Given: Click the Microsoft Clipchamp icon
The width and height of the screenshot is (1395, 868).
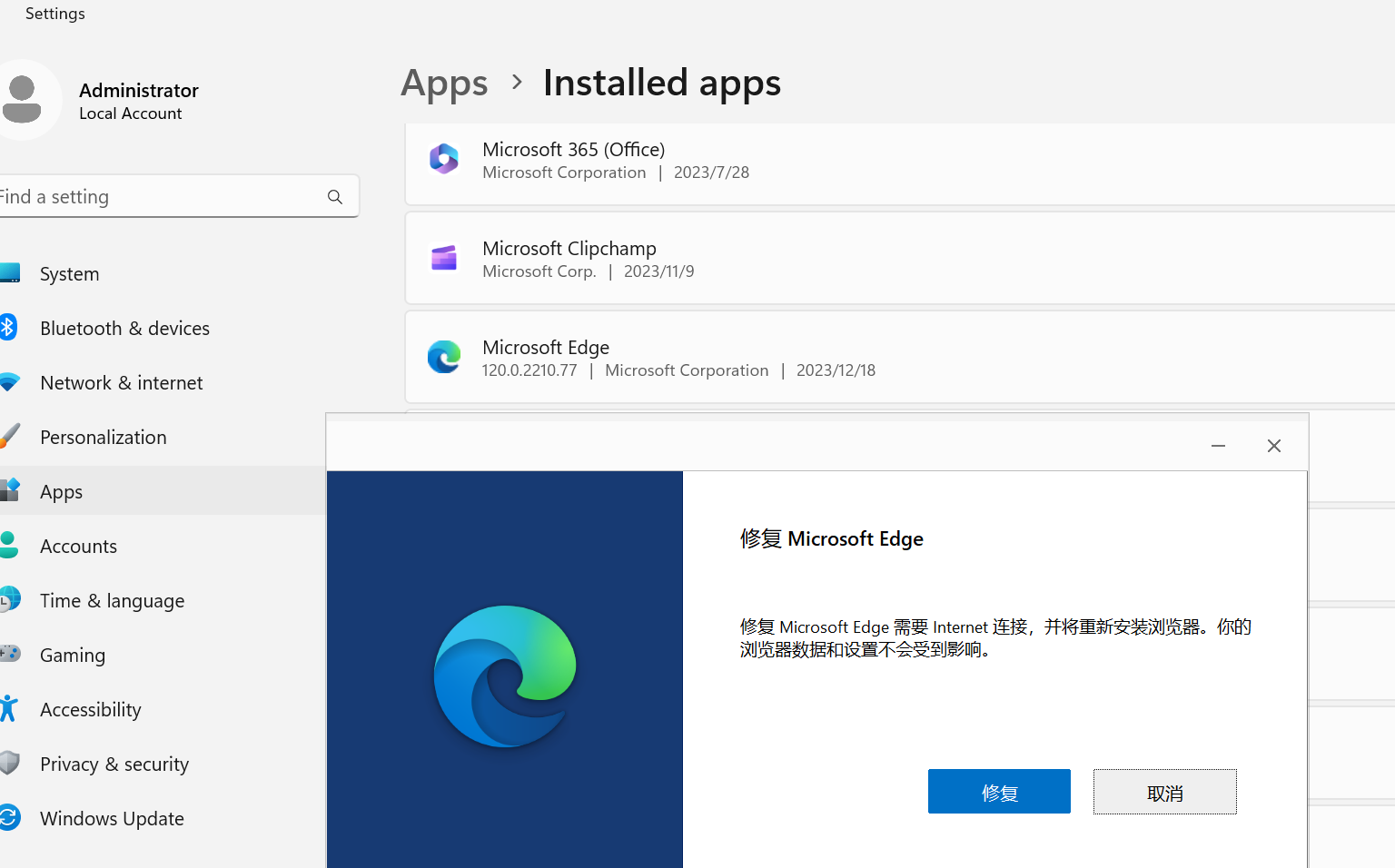Looking at the screenshot, I should (444, 258).
